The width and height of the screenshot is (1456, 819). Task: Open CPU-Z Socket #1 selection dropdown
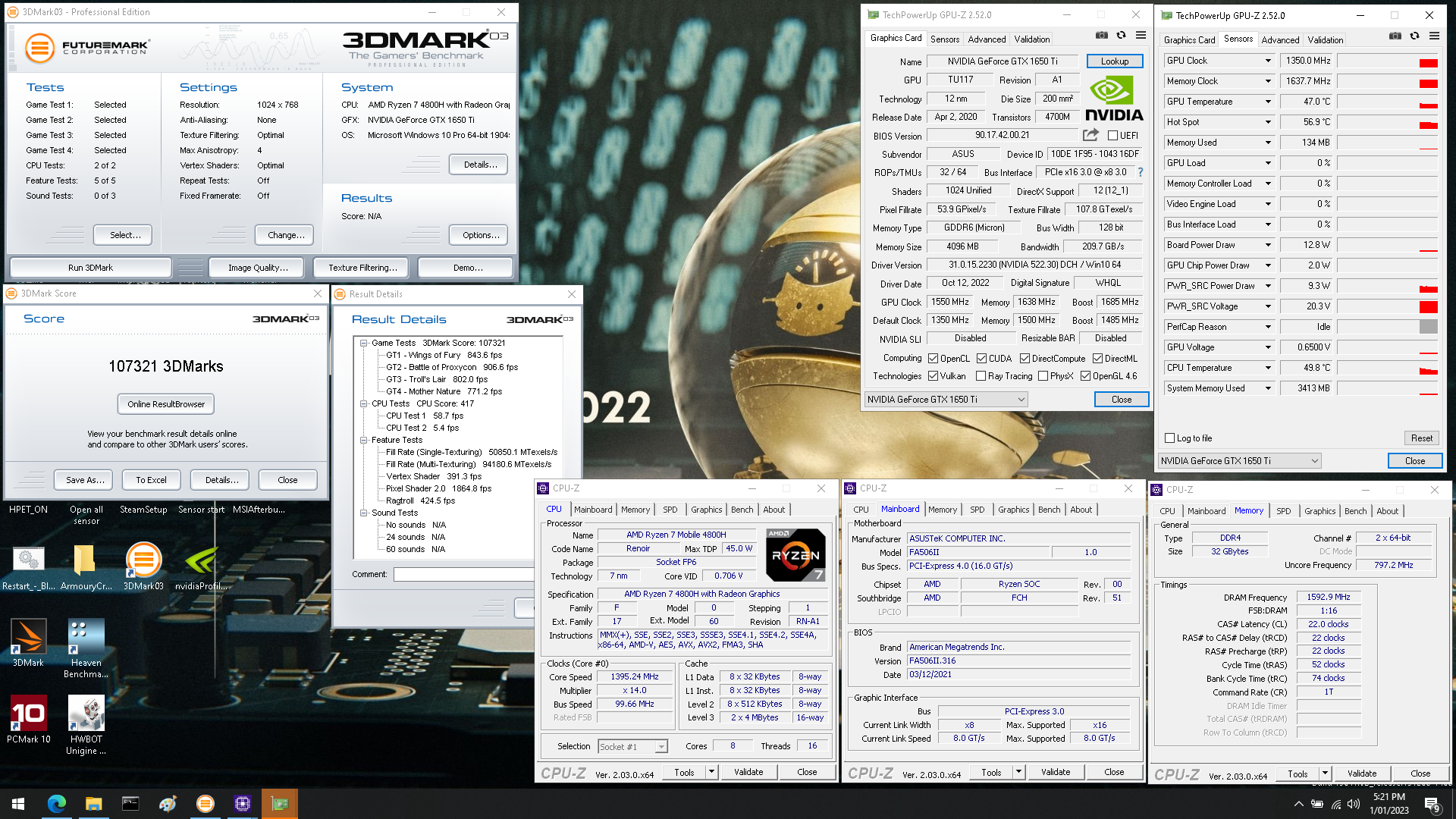[x=632, y=747]
